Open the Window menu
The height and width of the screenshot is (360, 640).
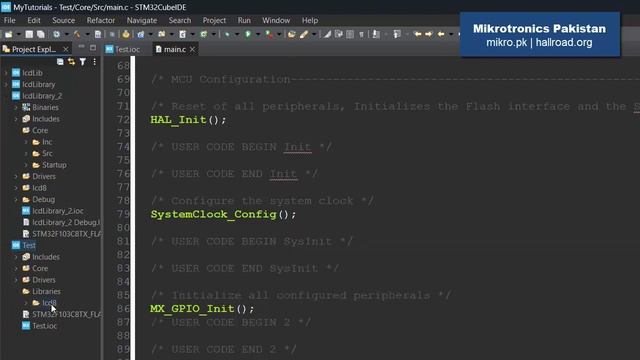point(276,20)
